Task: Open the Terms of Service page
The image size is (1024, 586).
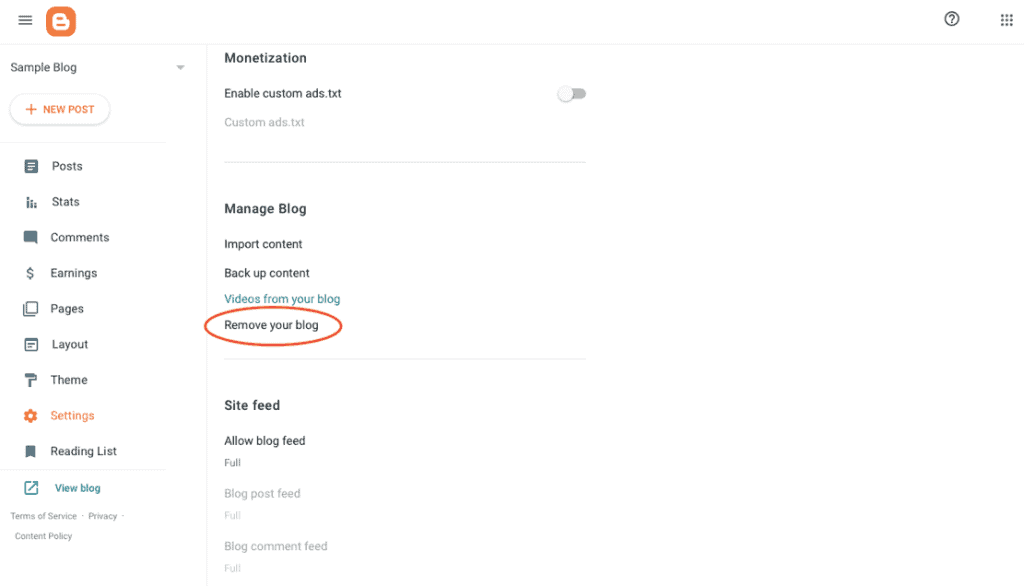Action: (x=43, y=516)
